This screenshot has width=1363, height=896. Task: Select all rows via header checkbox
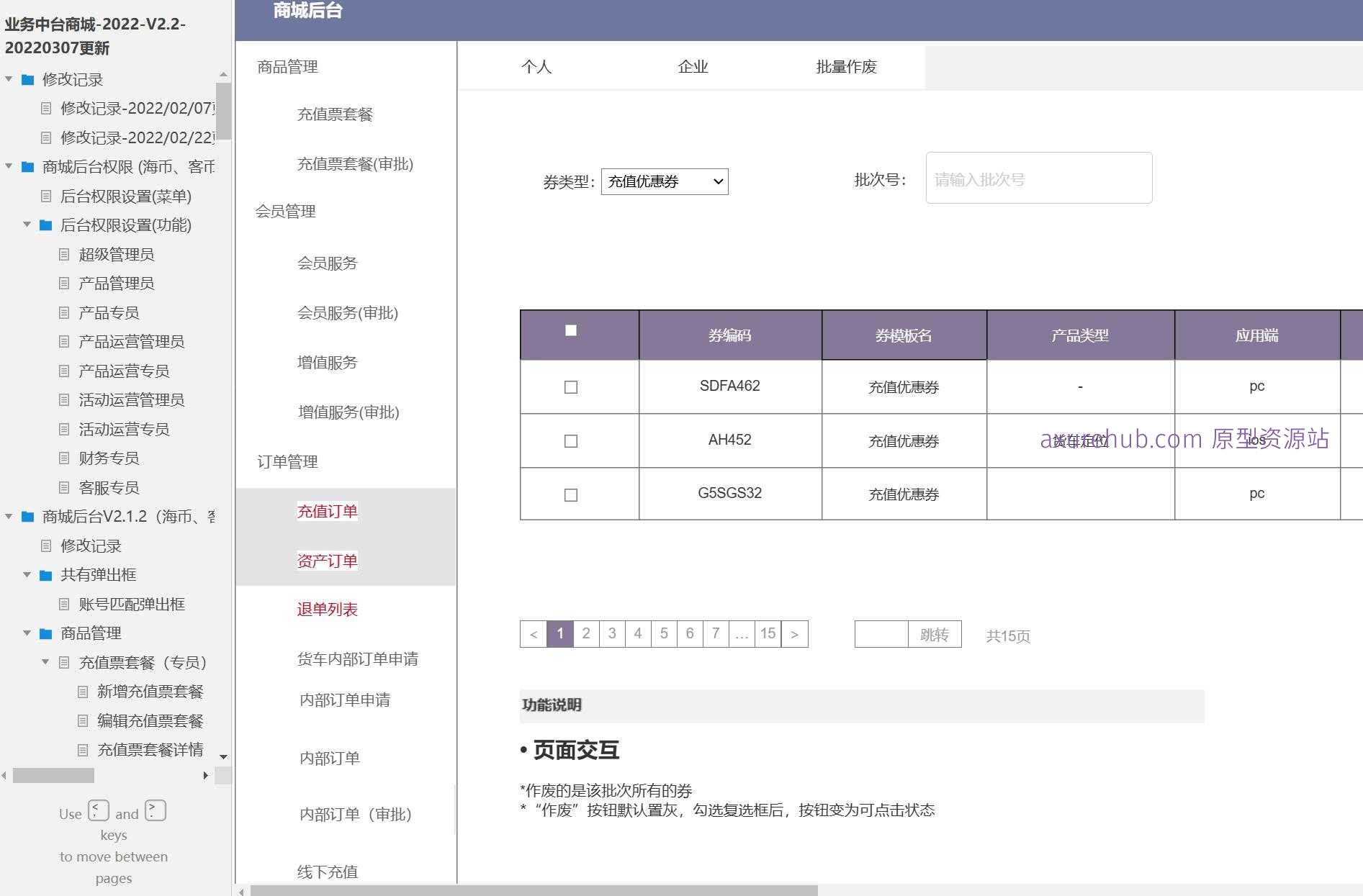[x=570, y=330]
